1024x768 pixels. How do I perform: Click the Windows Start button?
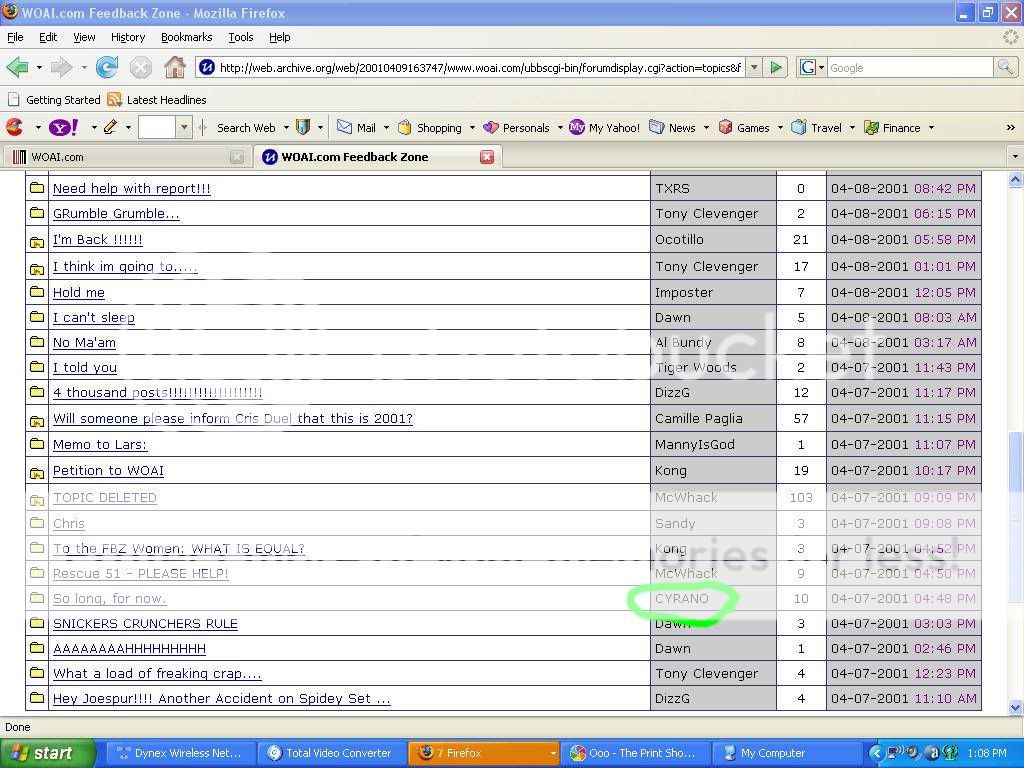click(x=47, y=753)
